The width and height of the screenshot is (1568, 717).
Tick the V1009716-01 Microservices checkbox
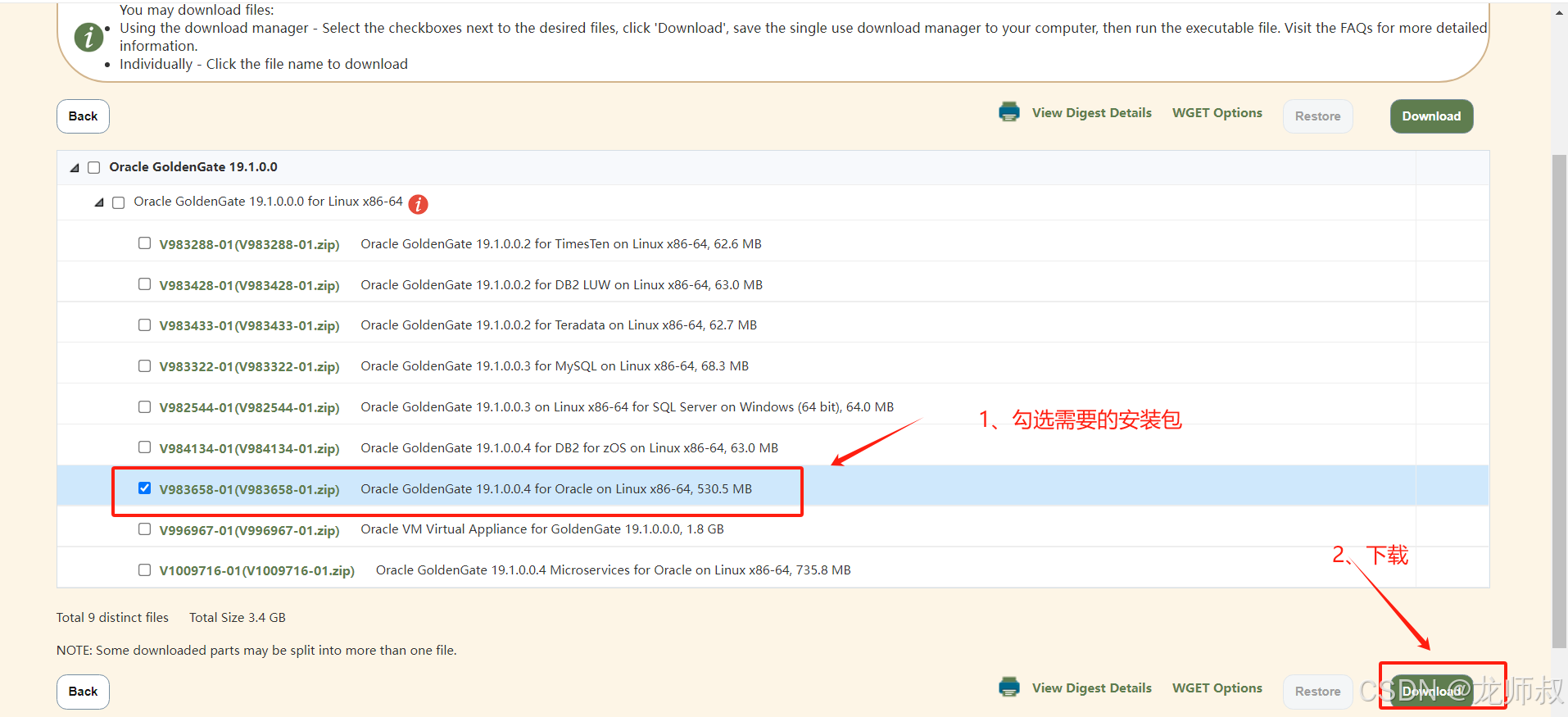point(145,570)
